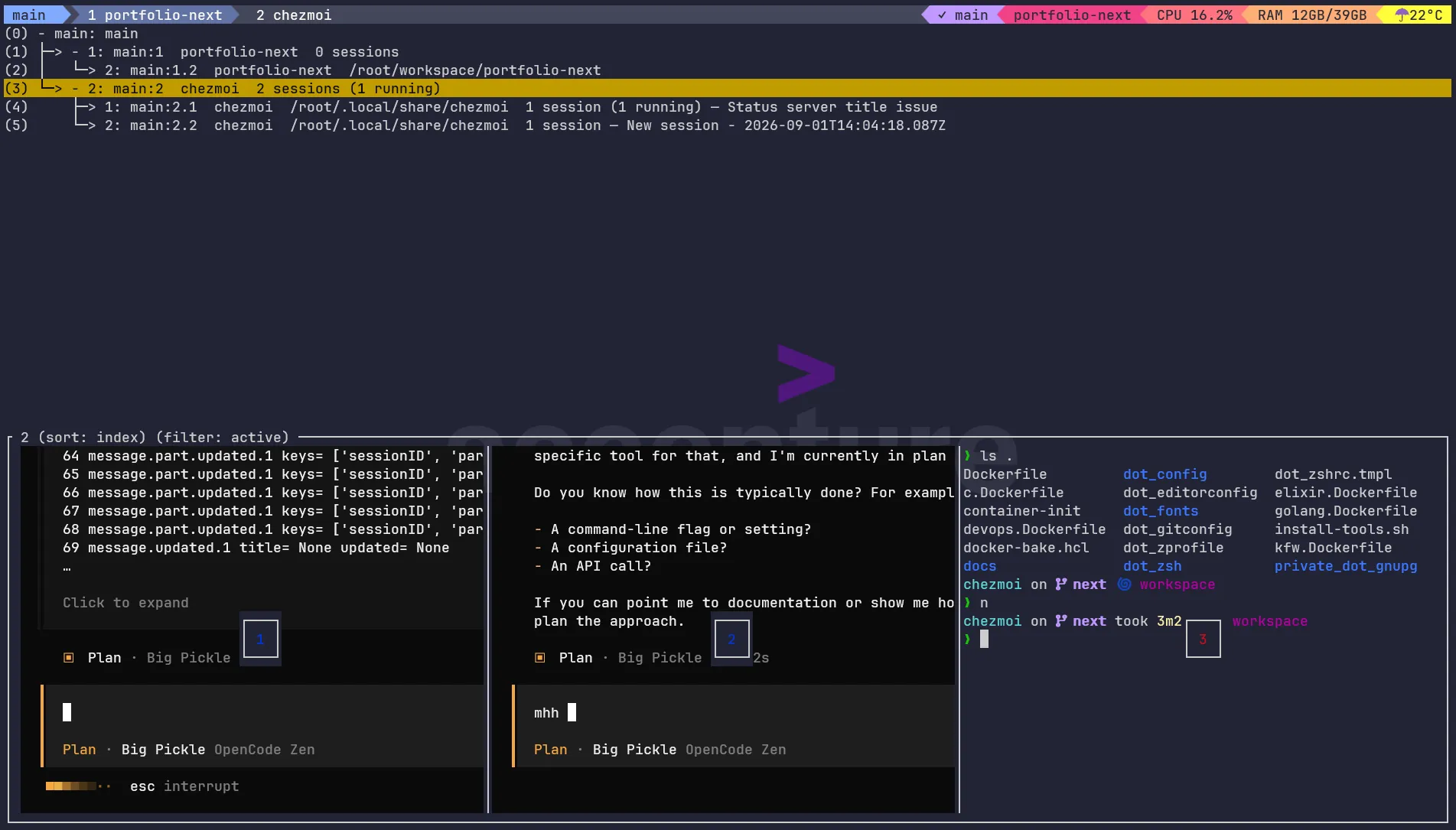This screenshot has width=1456, height=830.
Task: Click the orange Plan square icon in middle pane
Action: pyautogui.click(x=539, y=658)
